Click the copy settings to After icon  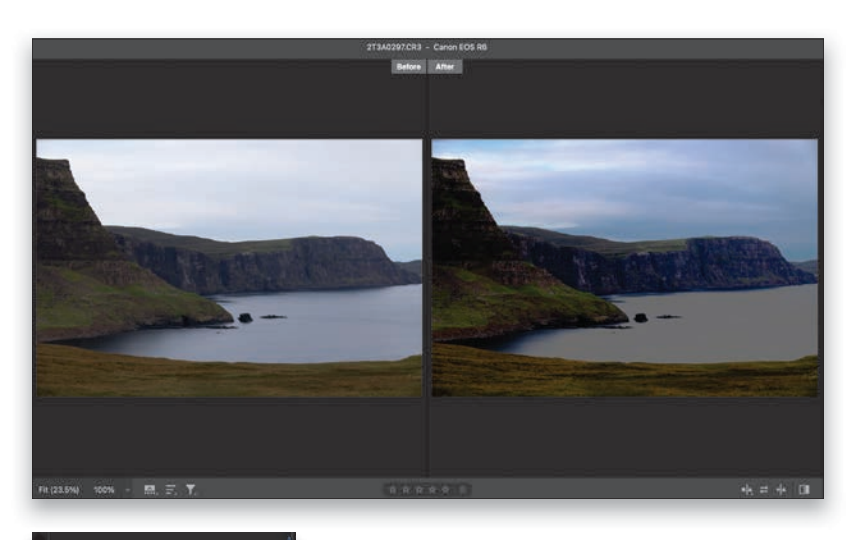click(x=746, y=490)
